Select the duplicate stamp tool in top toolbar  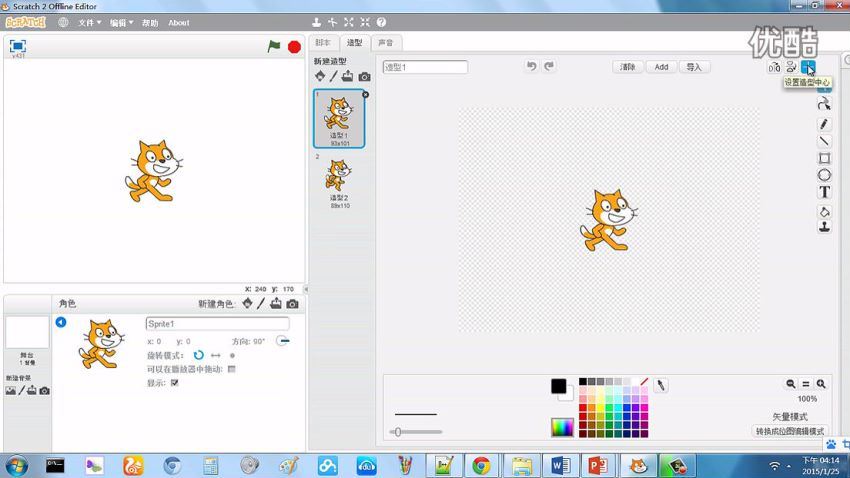(317, 22)
